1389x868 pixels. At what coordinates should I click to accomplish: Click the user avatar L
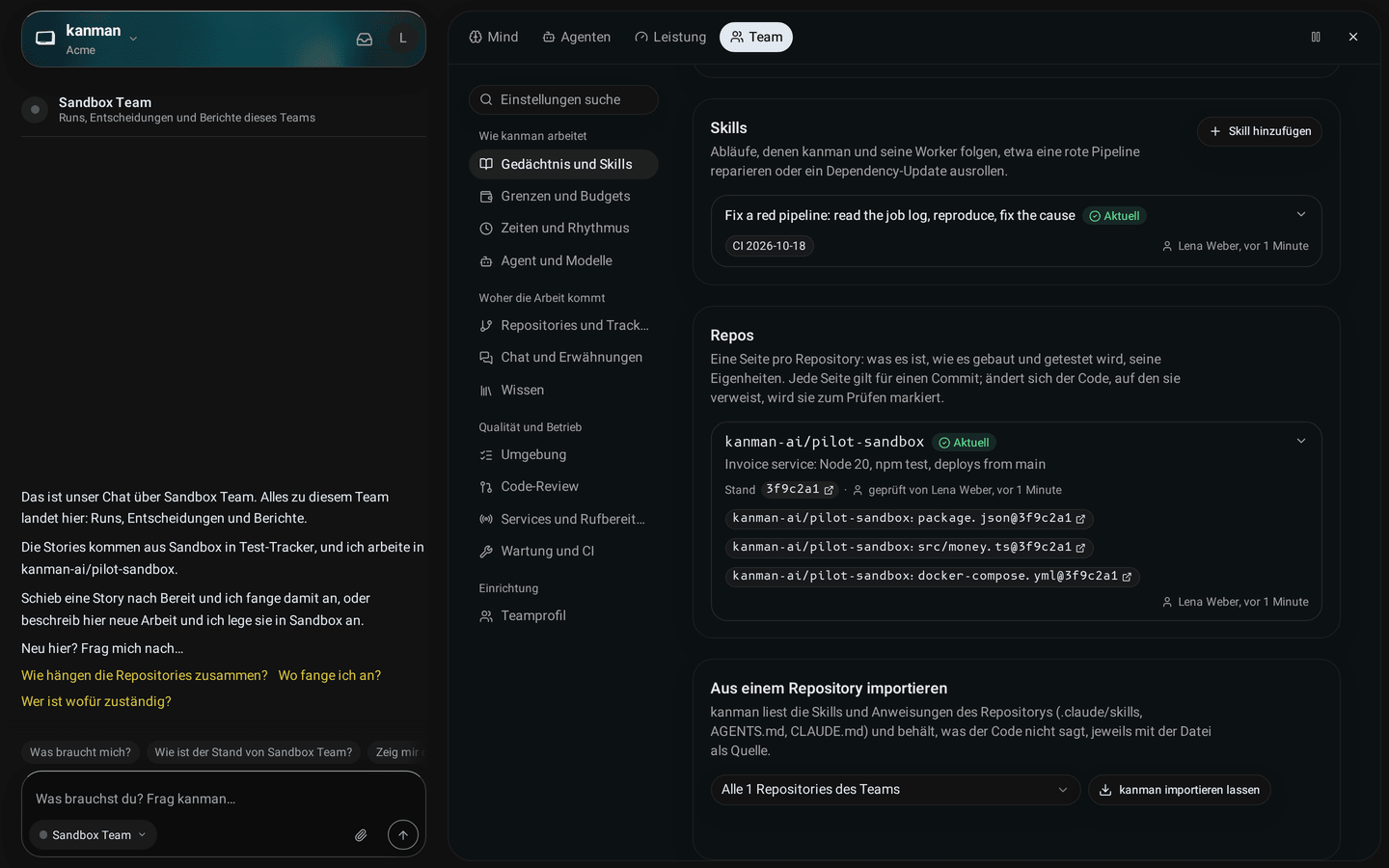pos(403,39)
